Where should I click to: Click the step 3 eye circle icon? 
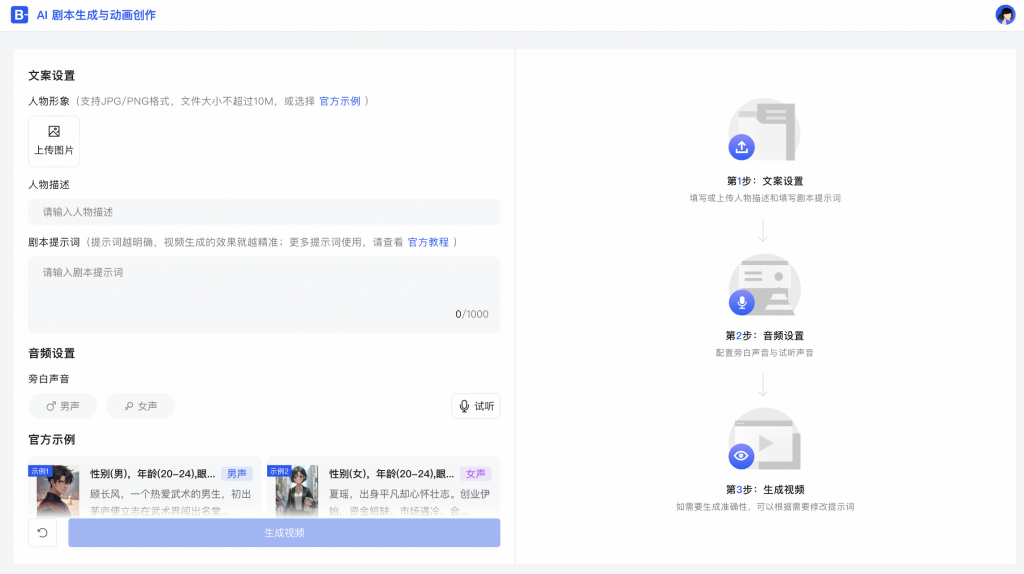tap(741, 456)
